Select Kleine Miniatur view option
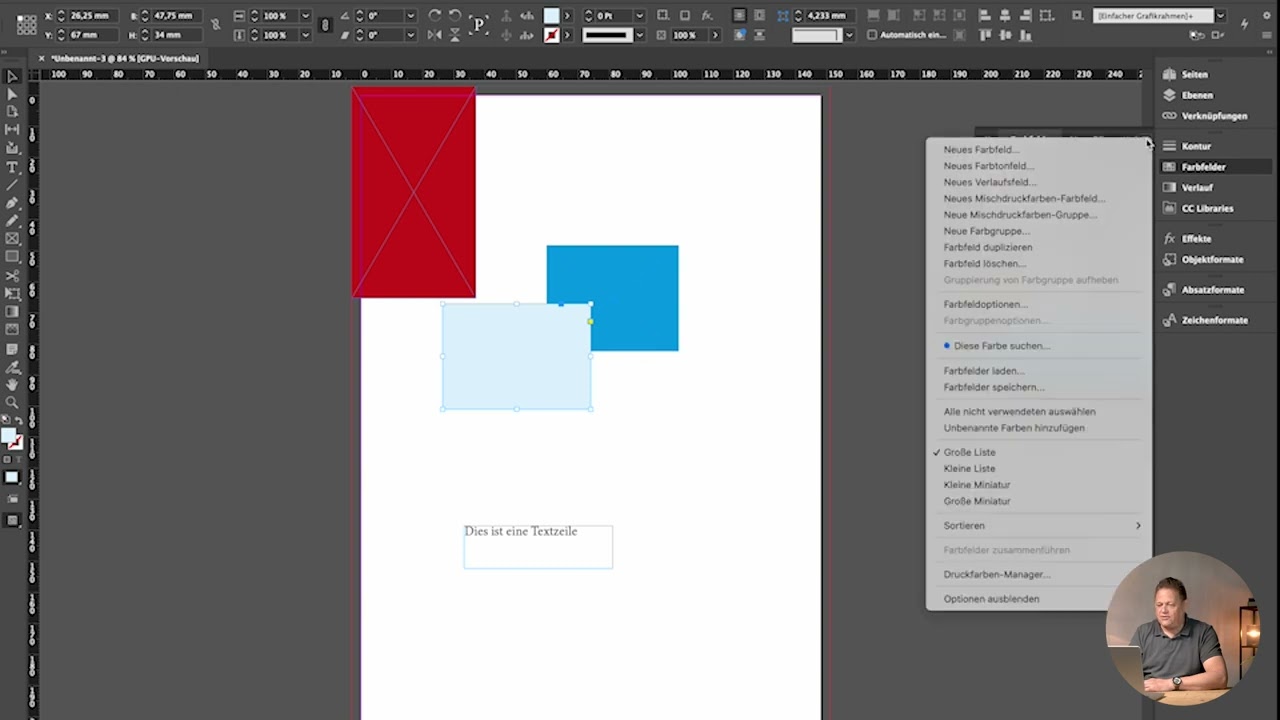This screenshot has width=1280, height=720. (977, 485)
